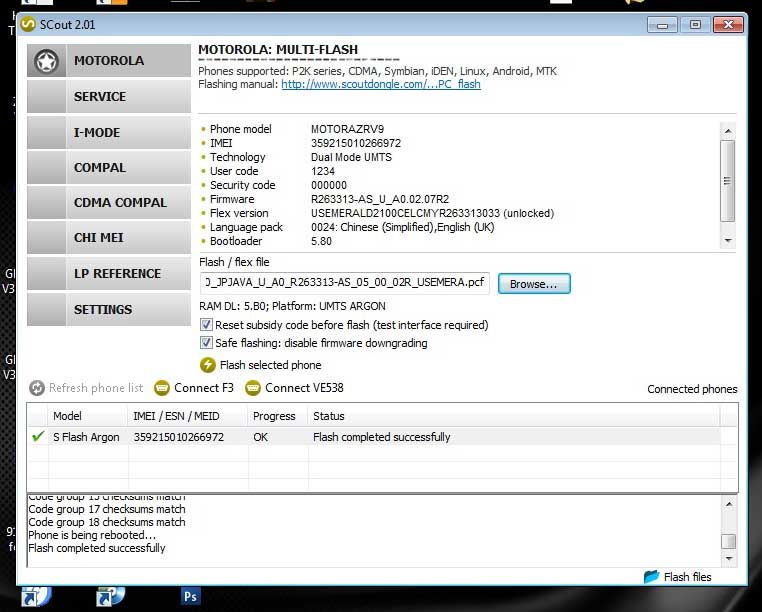762x612 pixels.
Task: Click the Flash / flex file path field
Action: 344,283
